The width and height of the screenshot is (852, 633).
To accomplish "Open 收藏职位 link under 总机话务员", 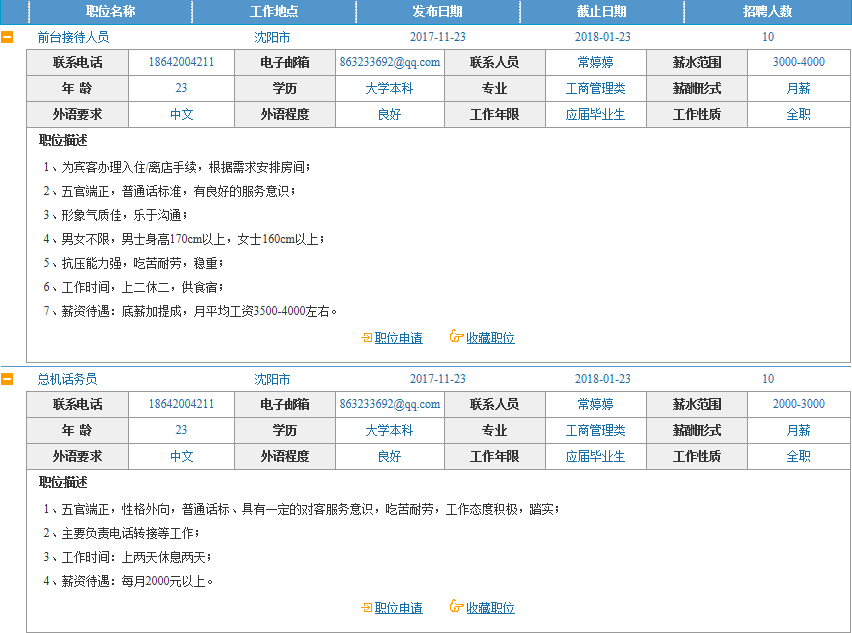I will pyautogui.click(x=490, y=607).
